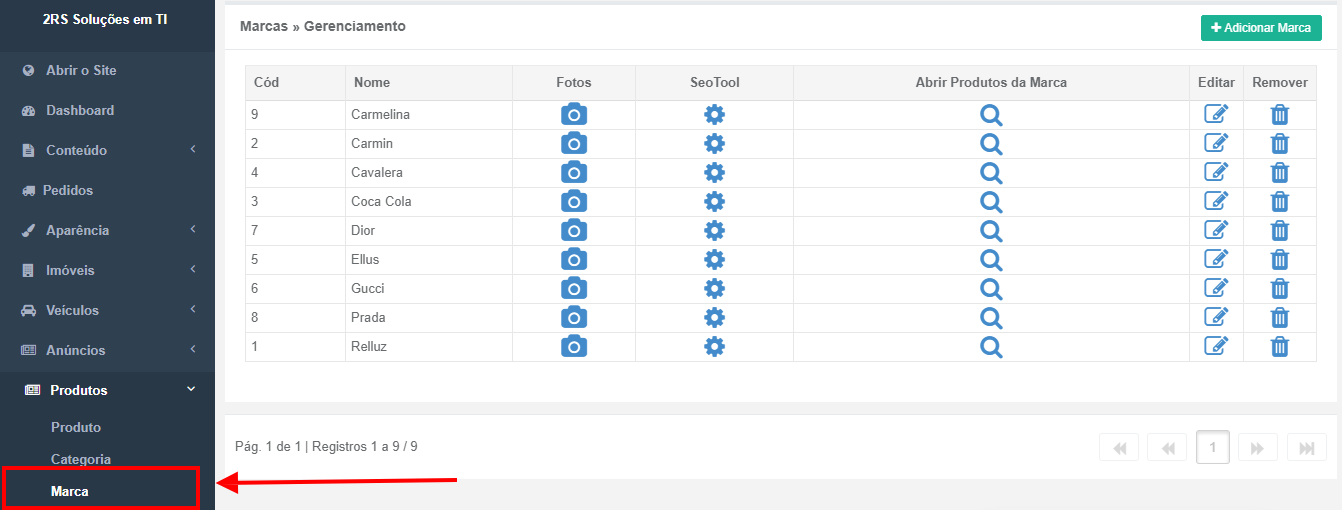Remove the Dior brand with trash icon
Viewport: 1342px width, 510px height.
(x=1279, y=230)
